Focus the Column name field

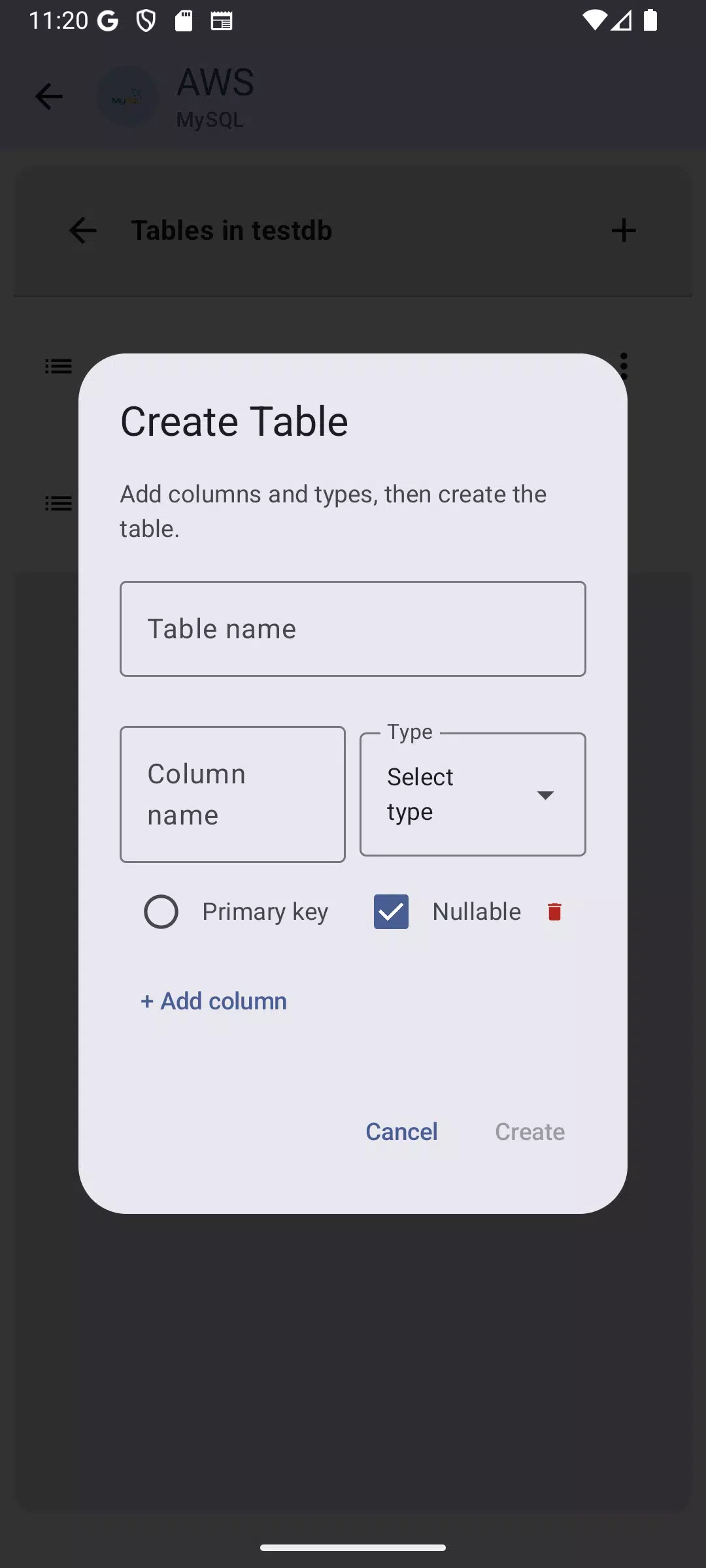233,794
